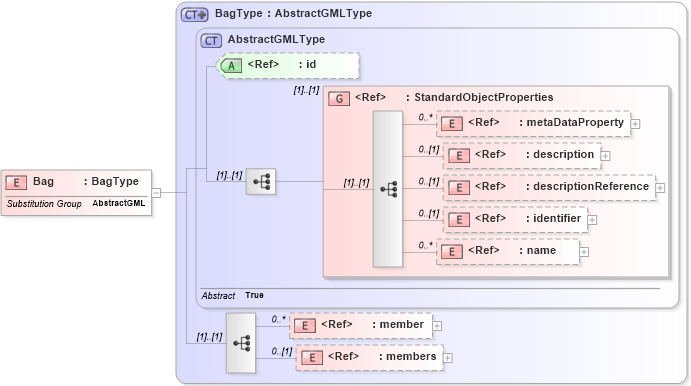This screenshot has width=691, height=386.
Task: Collapse the Bag element with minus box
Action: tap(156, 193)
